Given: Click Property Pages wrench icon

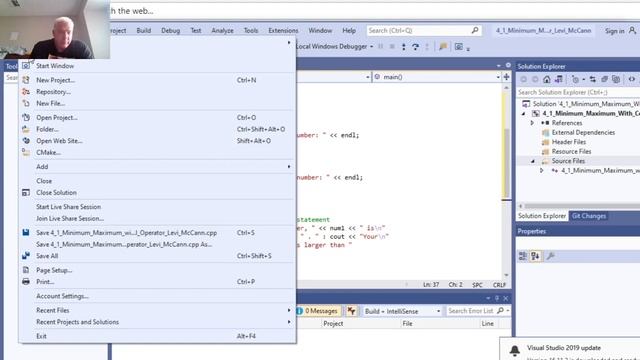Looking at the screenshot, I should point(550,256).
